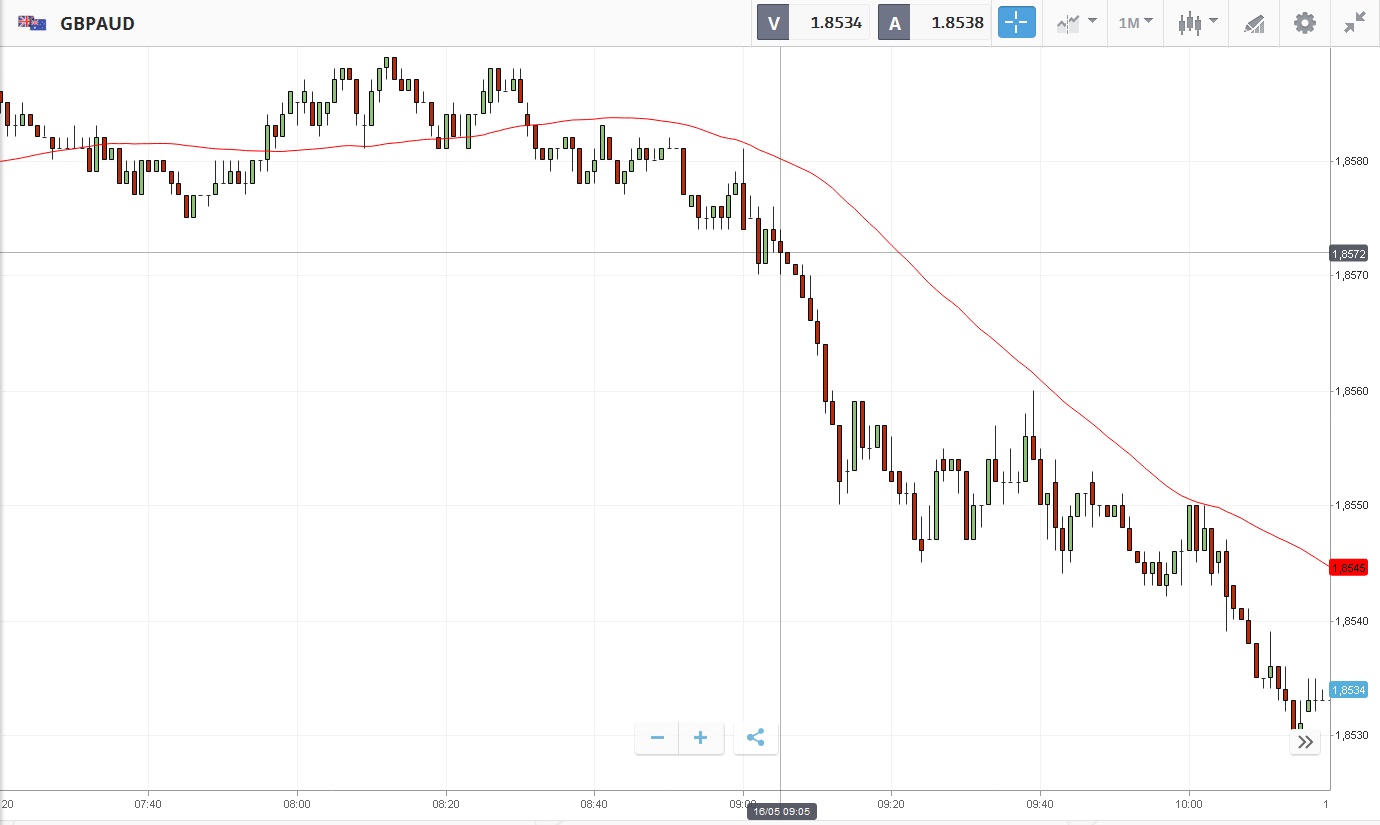The width and height of the screenshot is (1380, 825).
Task: Zoom in the chart with plus
Action: click(x=701, y=738)
